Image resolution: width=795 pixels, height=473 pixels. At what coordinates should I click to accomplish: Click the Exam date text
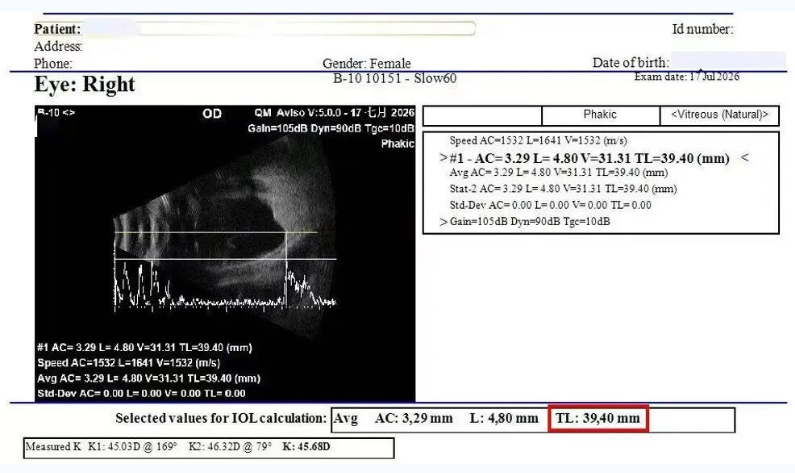click(x=686, y=77)
